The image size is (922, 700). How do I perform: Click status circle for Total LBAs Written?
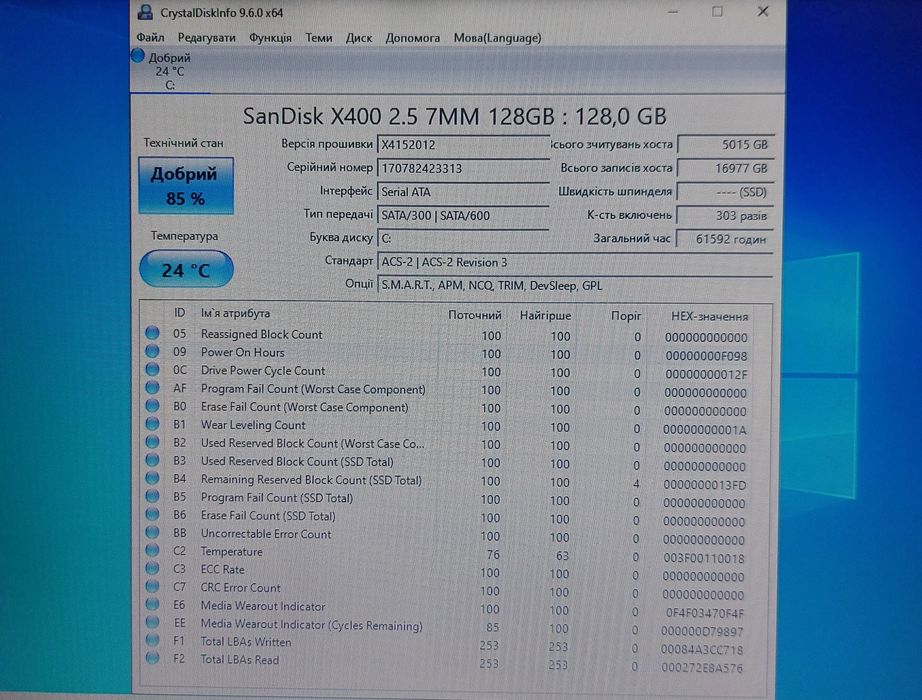pos(152,640)
